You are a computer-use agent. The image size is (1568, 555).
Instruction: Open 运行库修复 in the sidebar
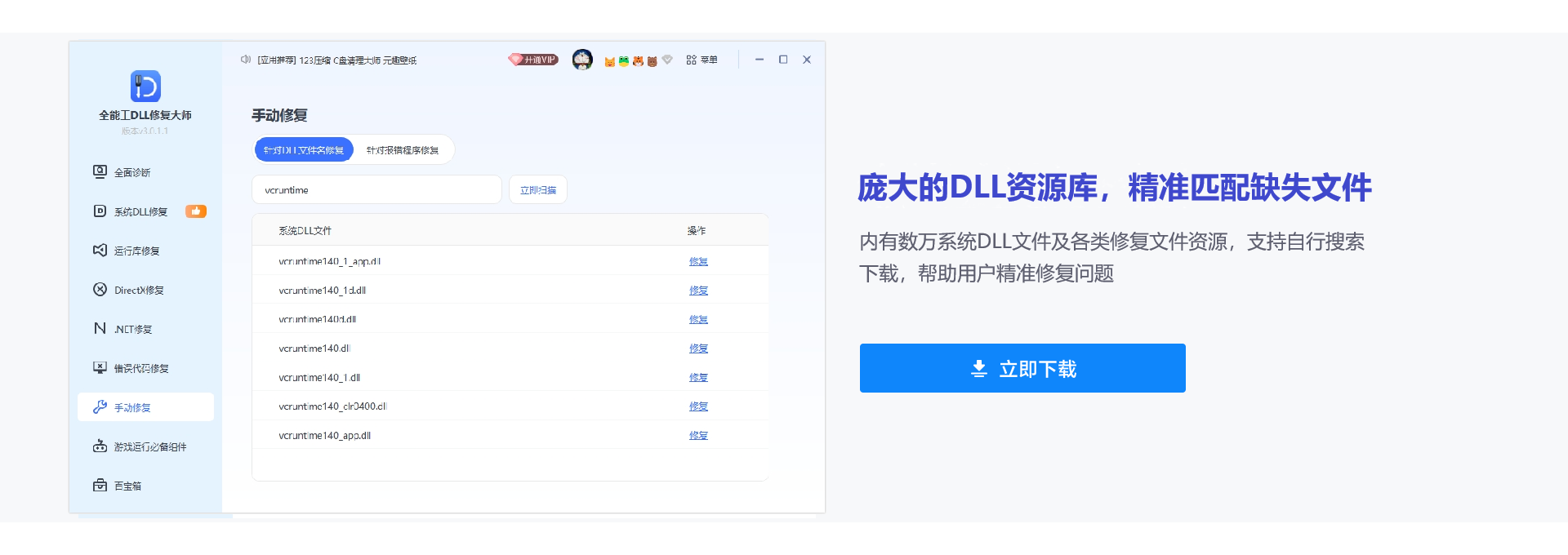136,251
